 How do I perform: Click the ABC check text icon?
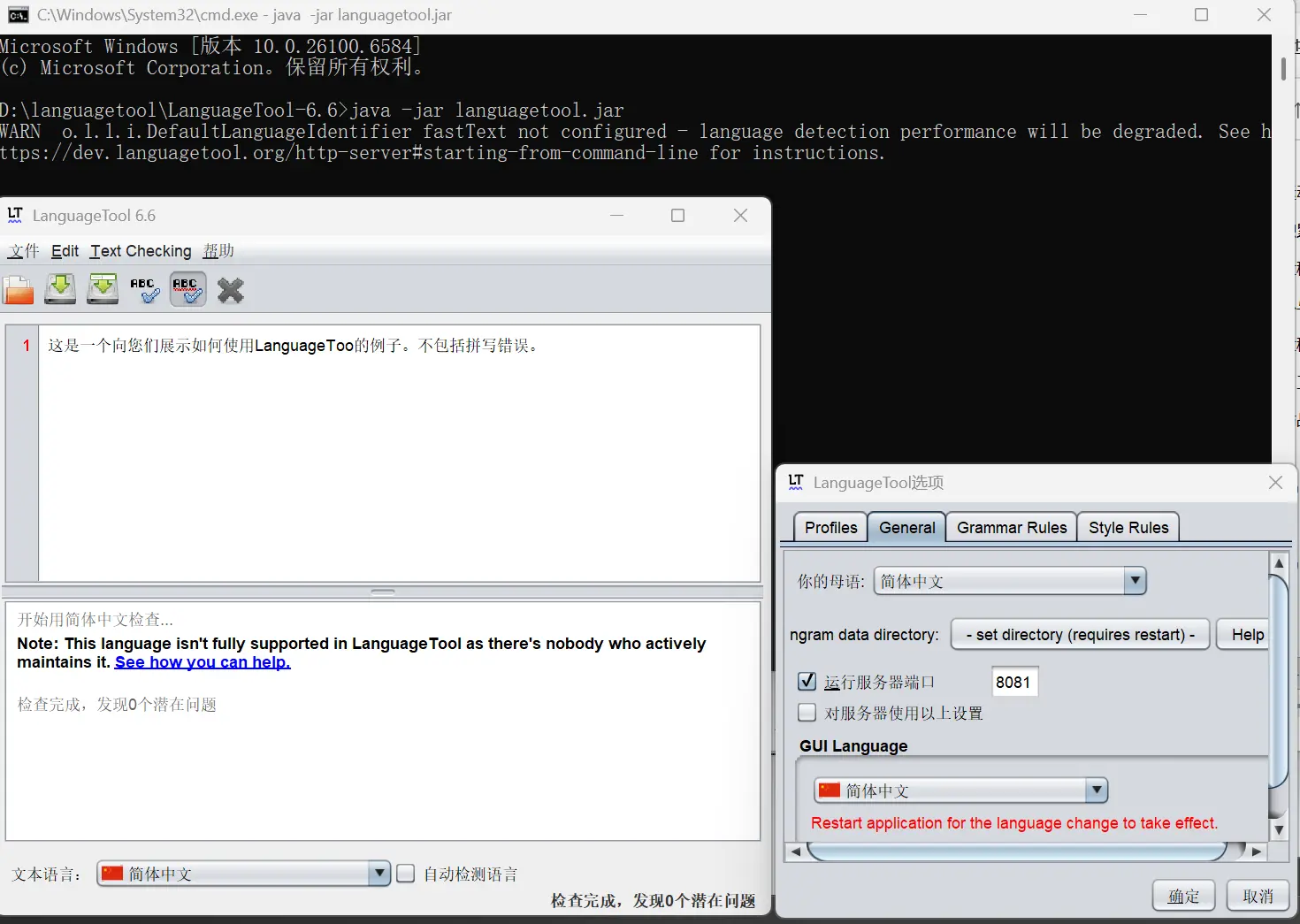tap(145, 290)
